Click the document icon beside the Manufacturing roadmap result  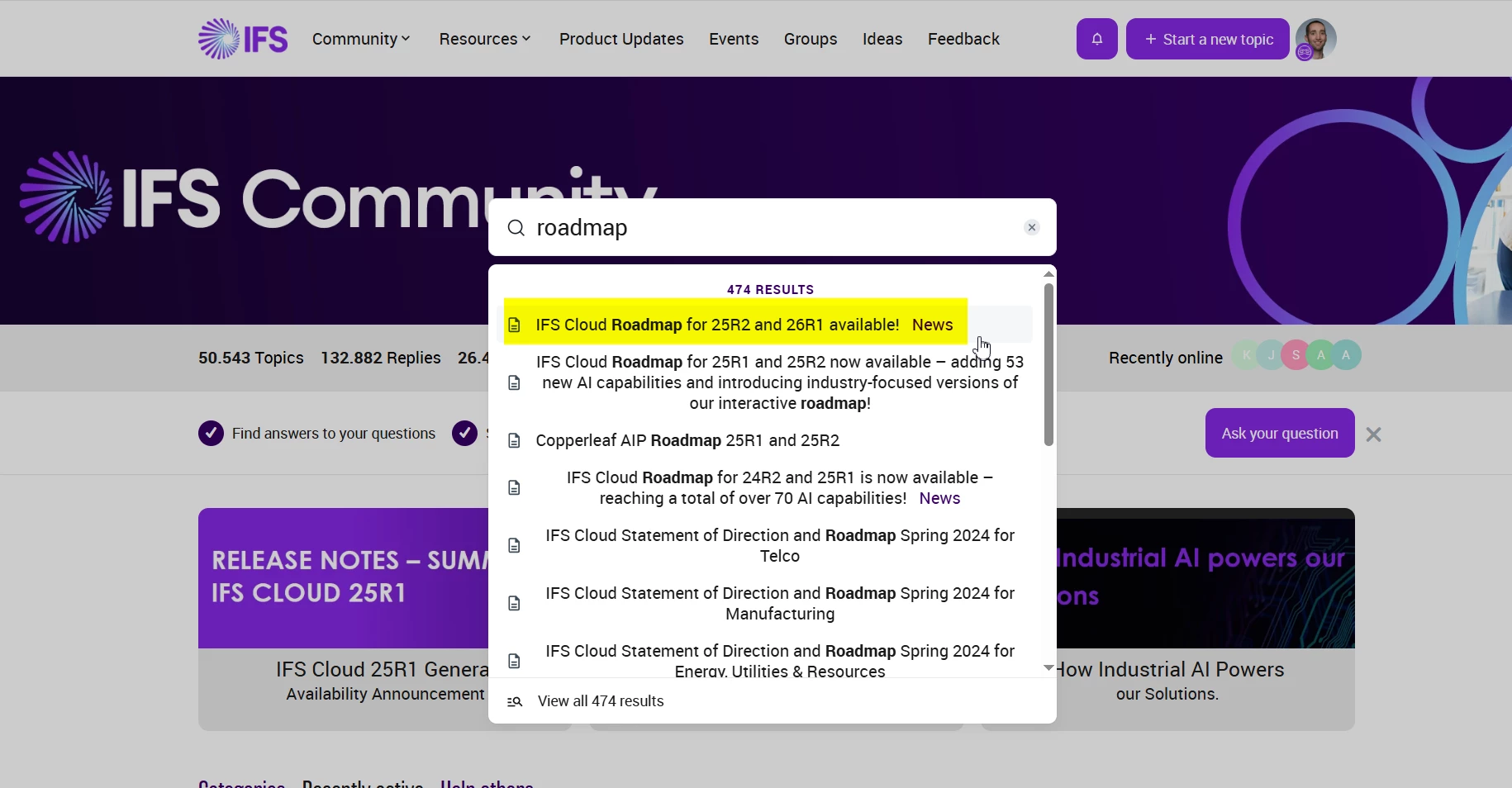514,604
